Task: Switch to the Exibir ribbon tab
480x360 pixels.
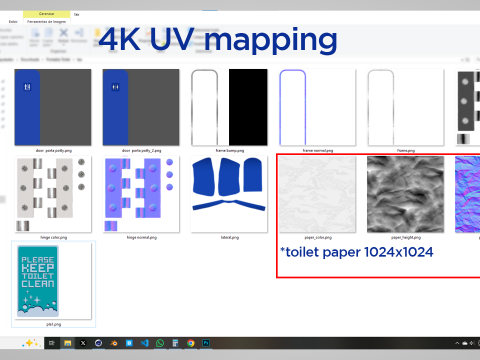Action: [13, 22]
